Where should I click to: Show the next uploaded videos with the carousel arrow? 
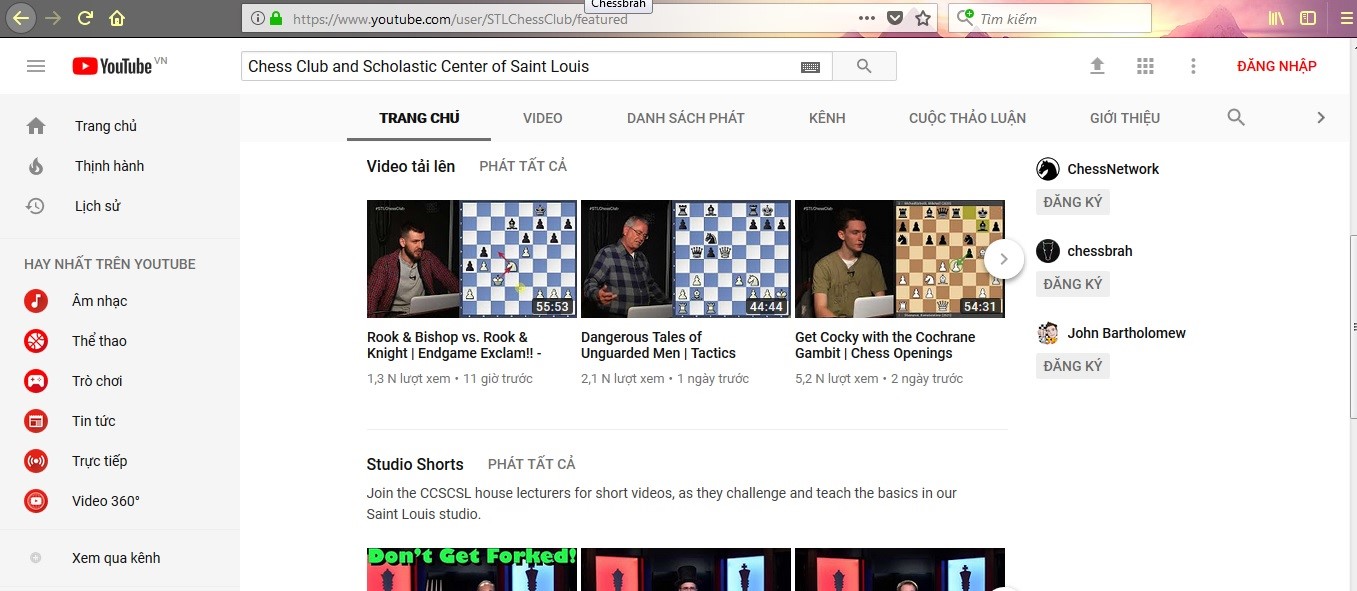pyautogui.click(x=1004, y=259)
